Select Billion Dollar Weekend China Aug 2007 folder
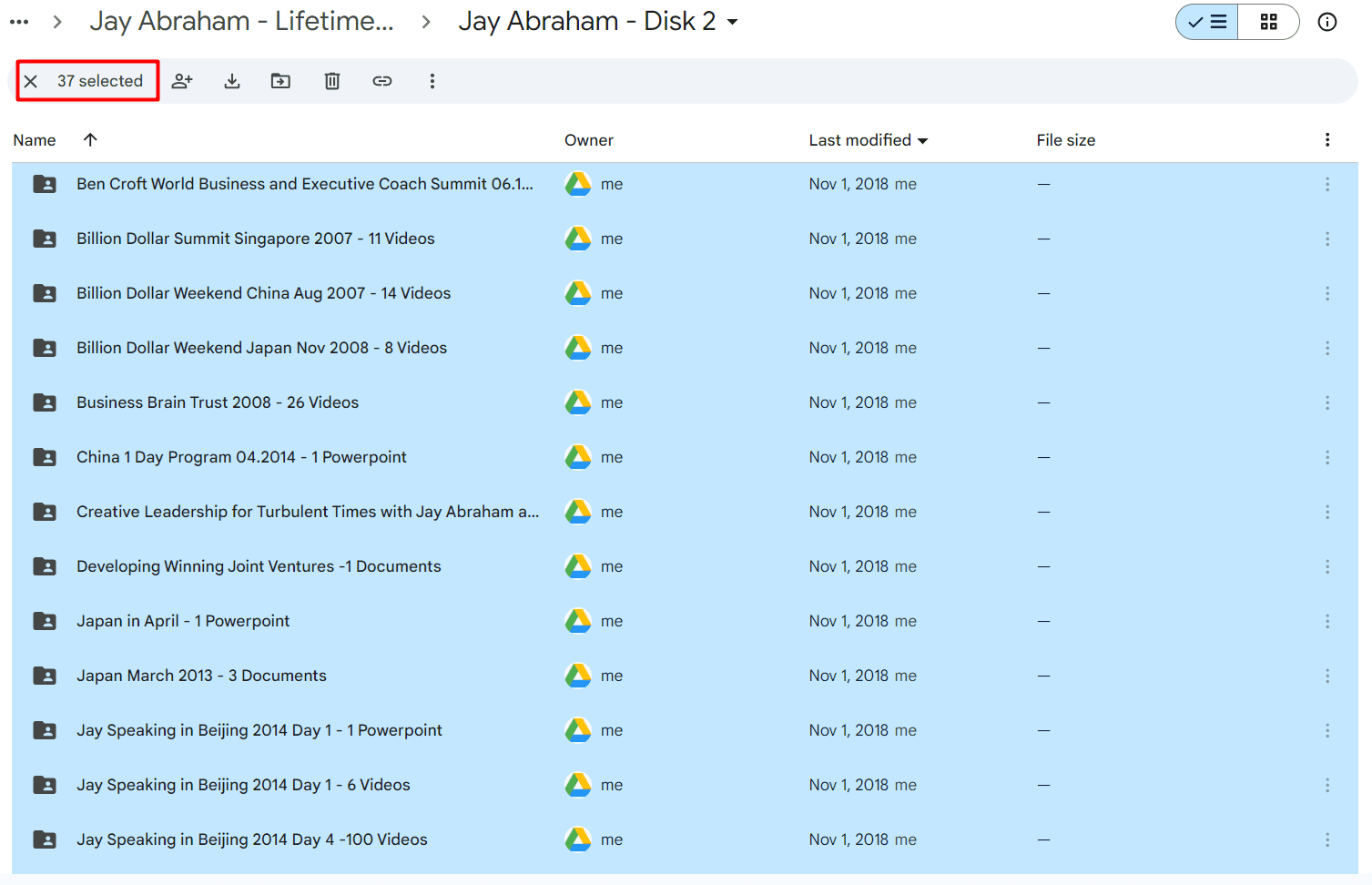Screen dimensions: 1372x885 [685, 293]
